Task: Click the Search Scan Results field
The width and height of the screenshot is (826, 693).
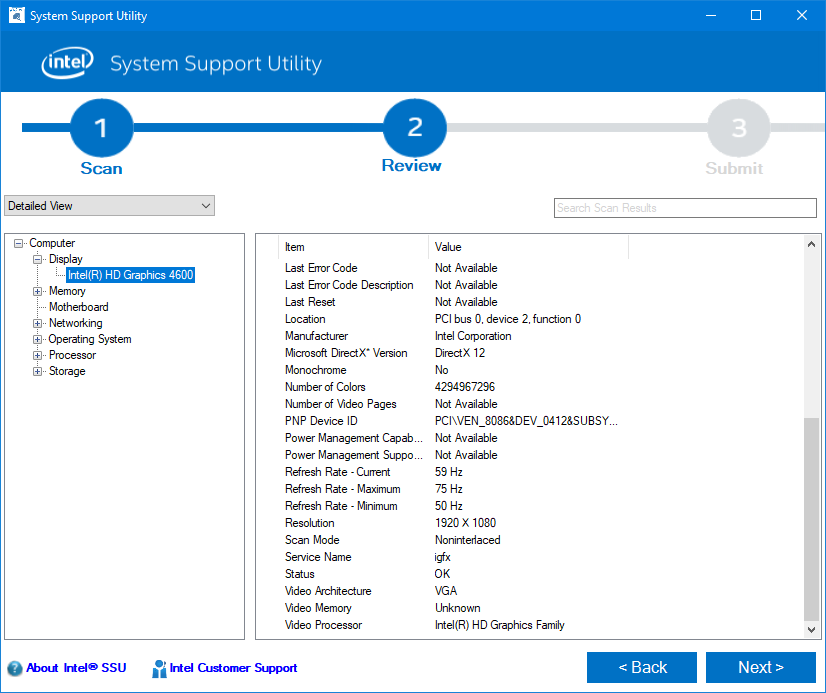Action: [x=685, y=208]
